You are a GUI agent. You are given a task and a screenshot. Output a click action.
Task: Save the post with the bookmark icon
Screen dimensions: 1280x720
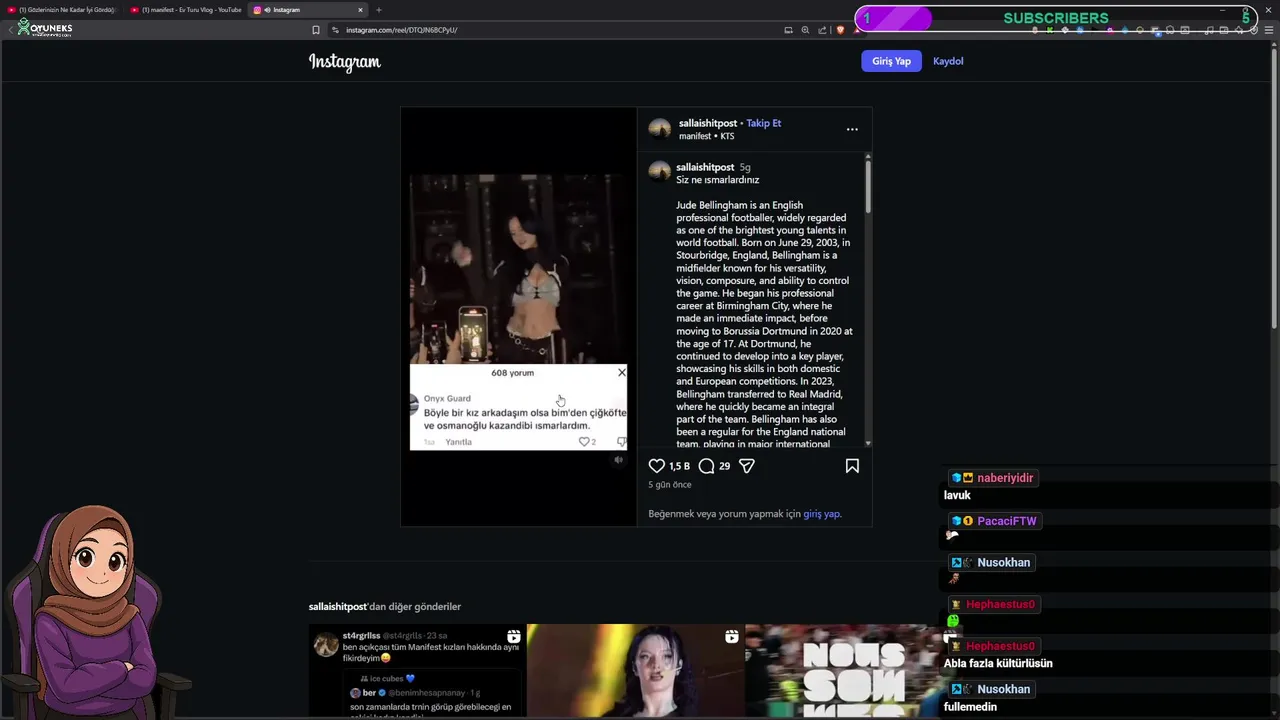coord(852,466)
